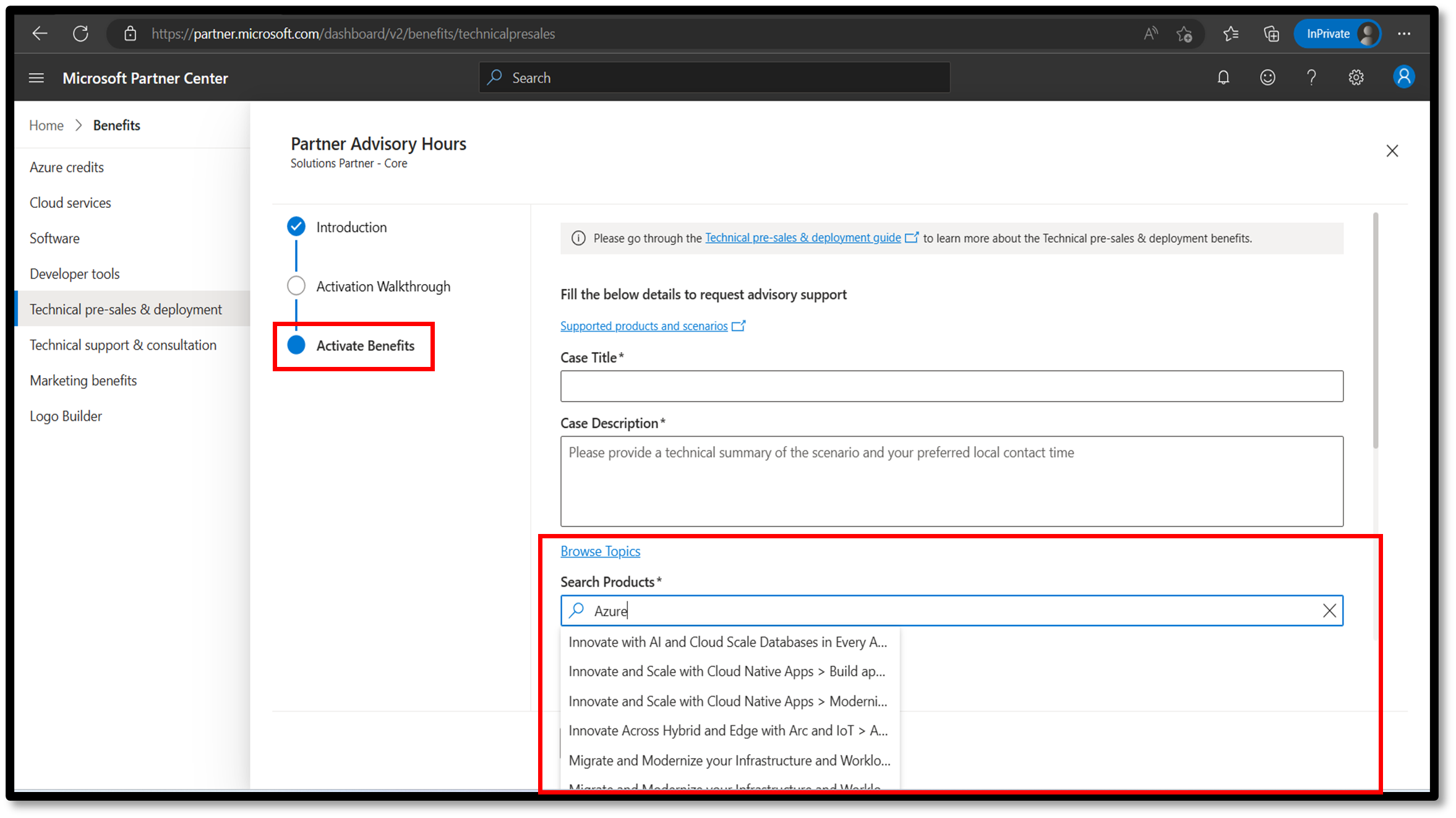1456x818 pixels.
Task: Click the Help question mark icon
Action: [x=1310, y=78]
